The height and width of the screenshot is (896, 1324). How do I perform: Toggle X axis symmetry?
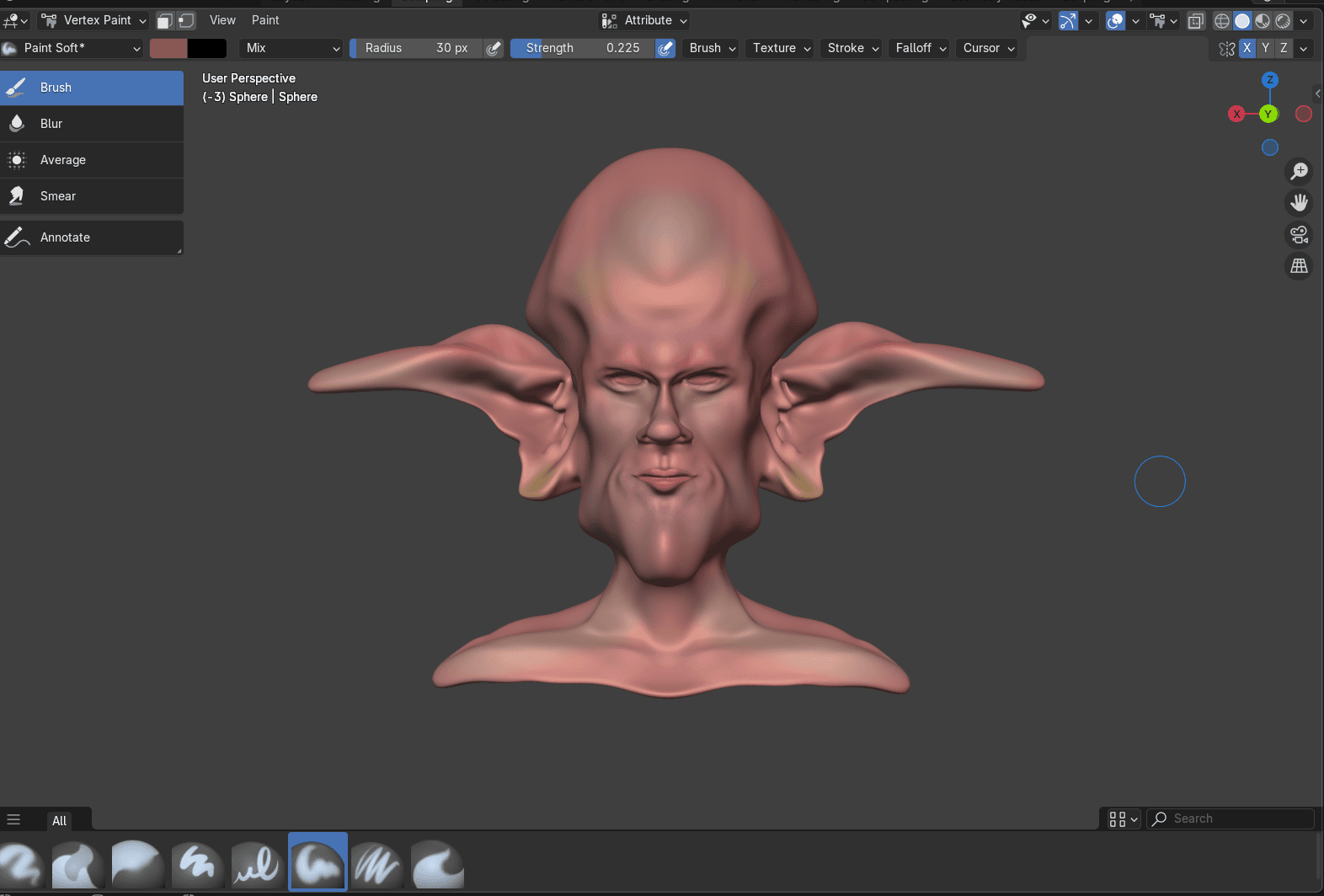point(1247,48)
